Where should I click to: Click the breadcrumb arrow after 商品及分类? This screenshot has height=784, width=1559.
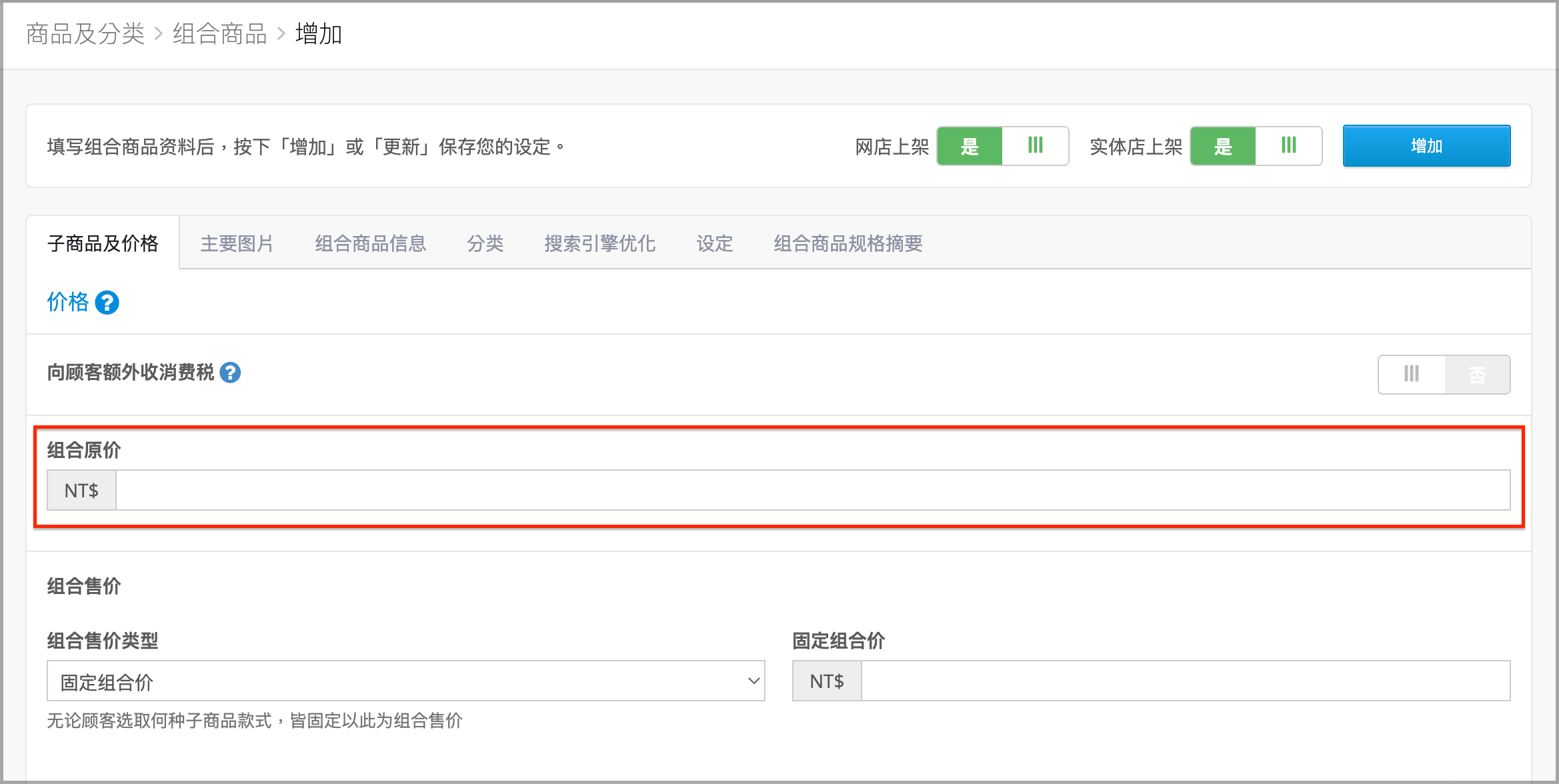(x=159, y=33)
